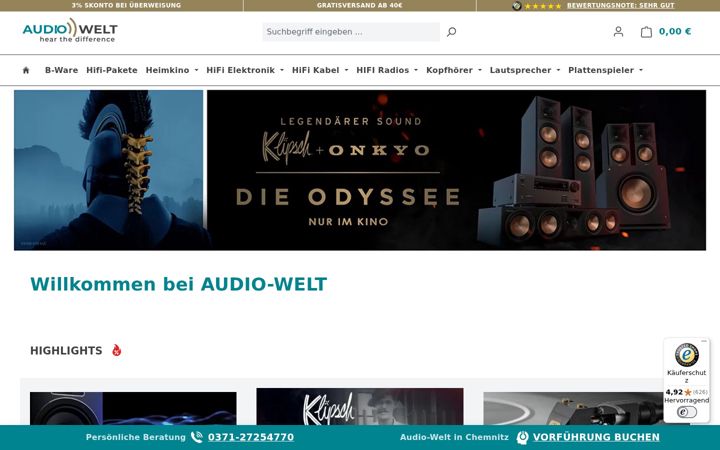The image size is (720, 450).
Task: Call the 0371-27254770 phone link
Action: [x=251, y=437]
